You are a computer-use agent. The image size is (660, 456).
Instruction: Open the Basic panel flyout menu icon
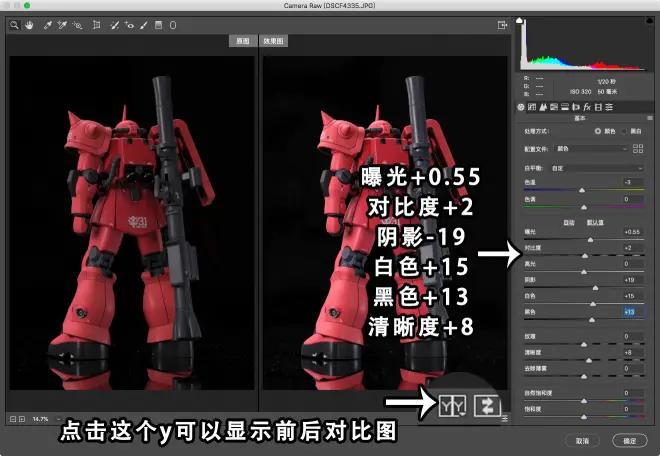click(x=650, y=118)
